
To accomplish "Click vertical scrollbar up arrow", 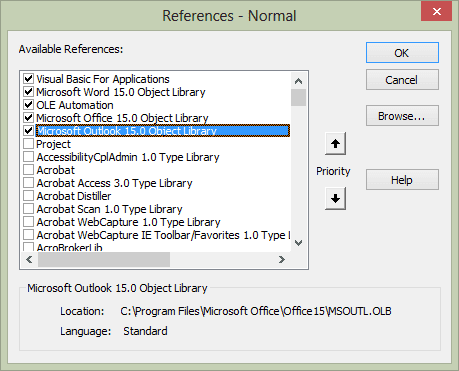I will coord(298,81).
